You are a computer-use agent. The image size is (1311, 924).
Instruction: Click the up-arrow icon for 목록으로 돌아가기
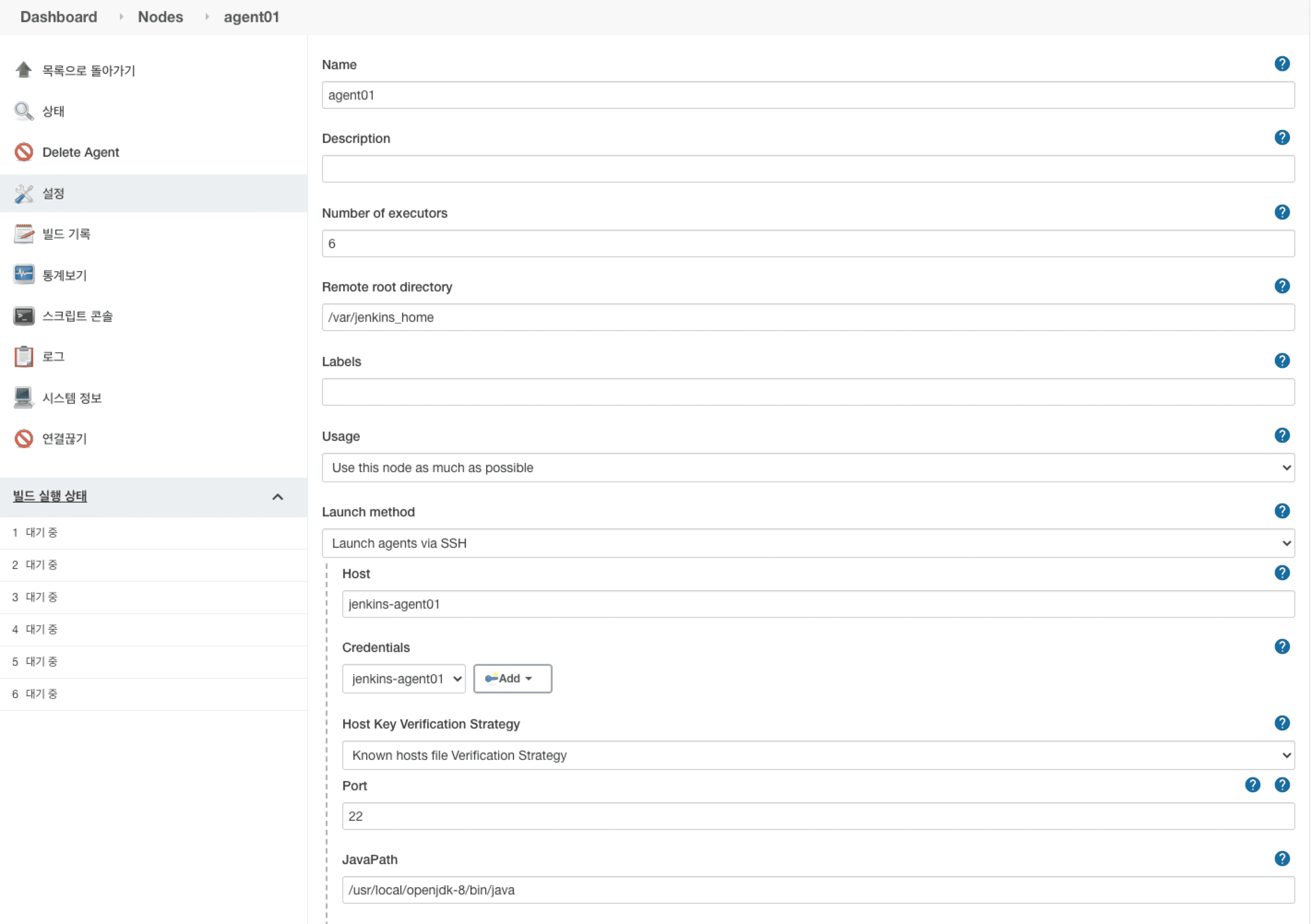pos(24,70)
